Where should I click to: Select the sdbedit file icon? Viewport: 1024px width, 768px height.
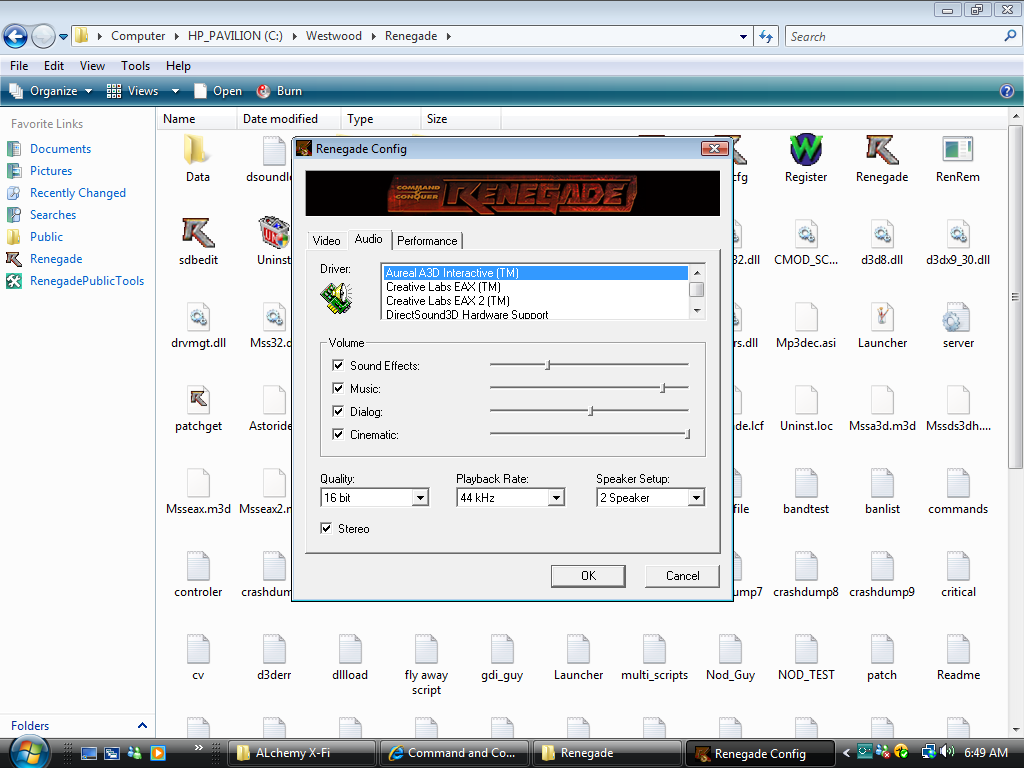click(x=198, y=235)
